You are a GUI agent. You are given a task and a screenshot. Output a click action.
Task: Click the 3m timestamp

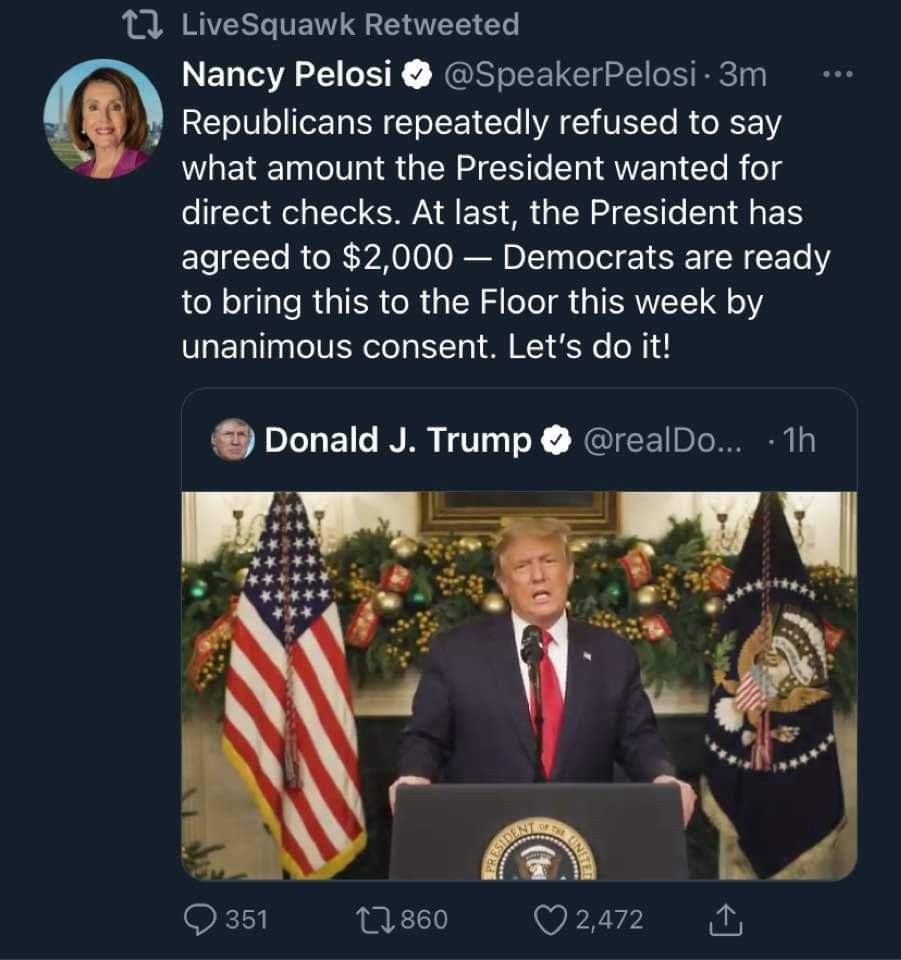[x=742, y=74]
